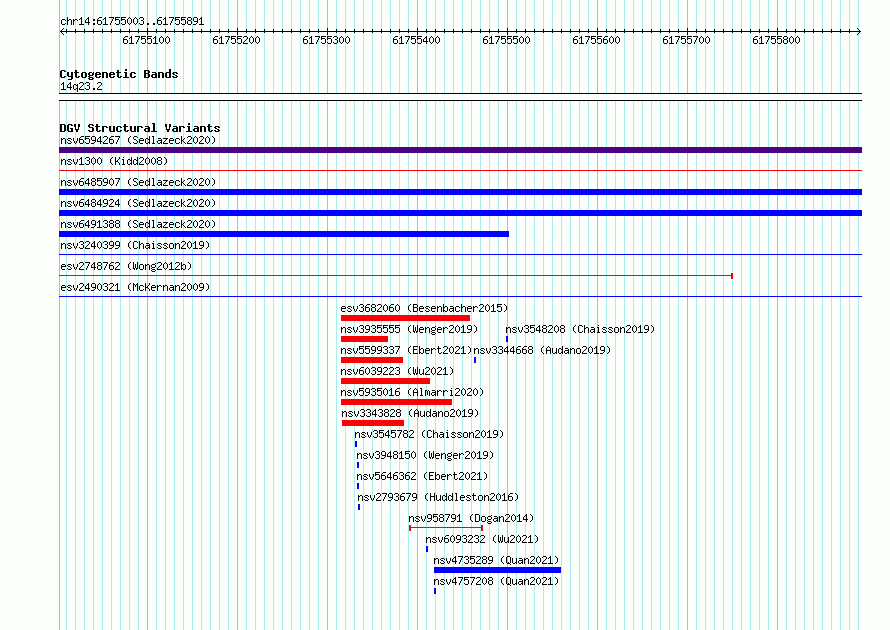Click ruler position 61755700
Image resolution: width=890 pixels, height=630 pixels.
(x=686, y=40)
